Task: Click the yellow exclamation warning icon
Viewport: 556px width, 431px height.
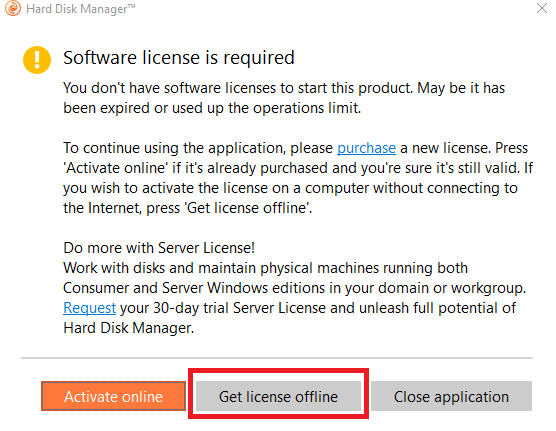Action: click(37, 60)
